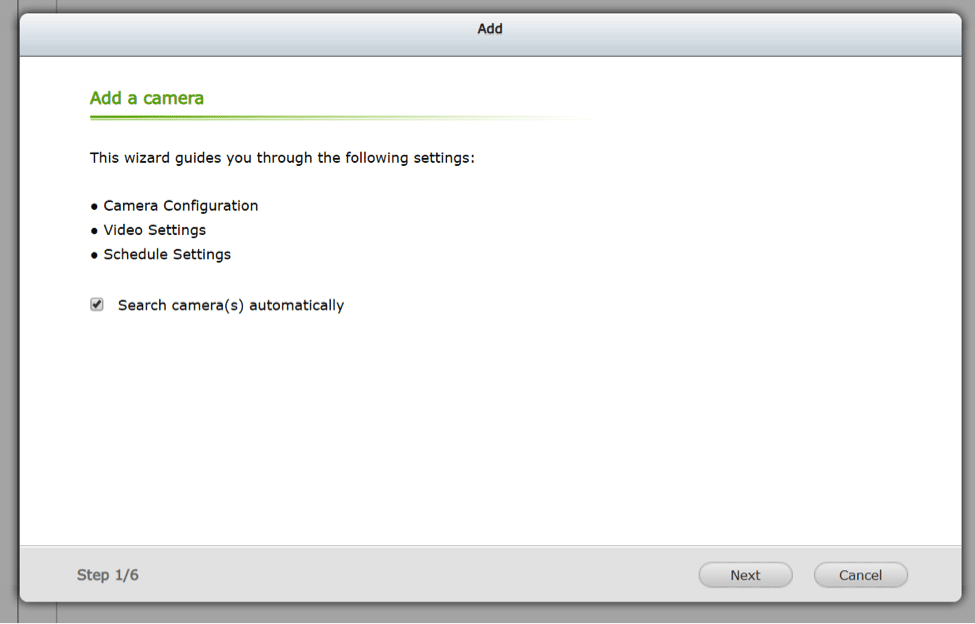This screenshot has height=624, width=975.
Task: Click the bullet dot beside Camera Configuration
Action: click(x=95, y=206)
